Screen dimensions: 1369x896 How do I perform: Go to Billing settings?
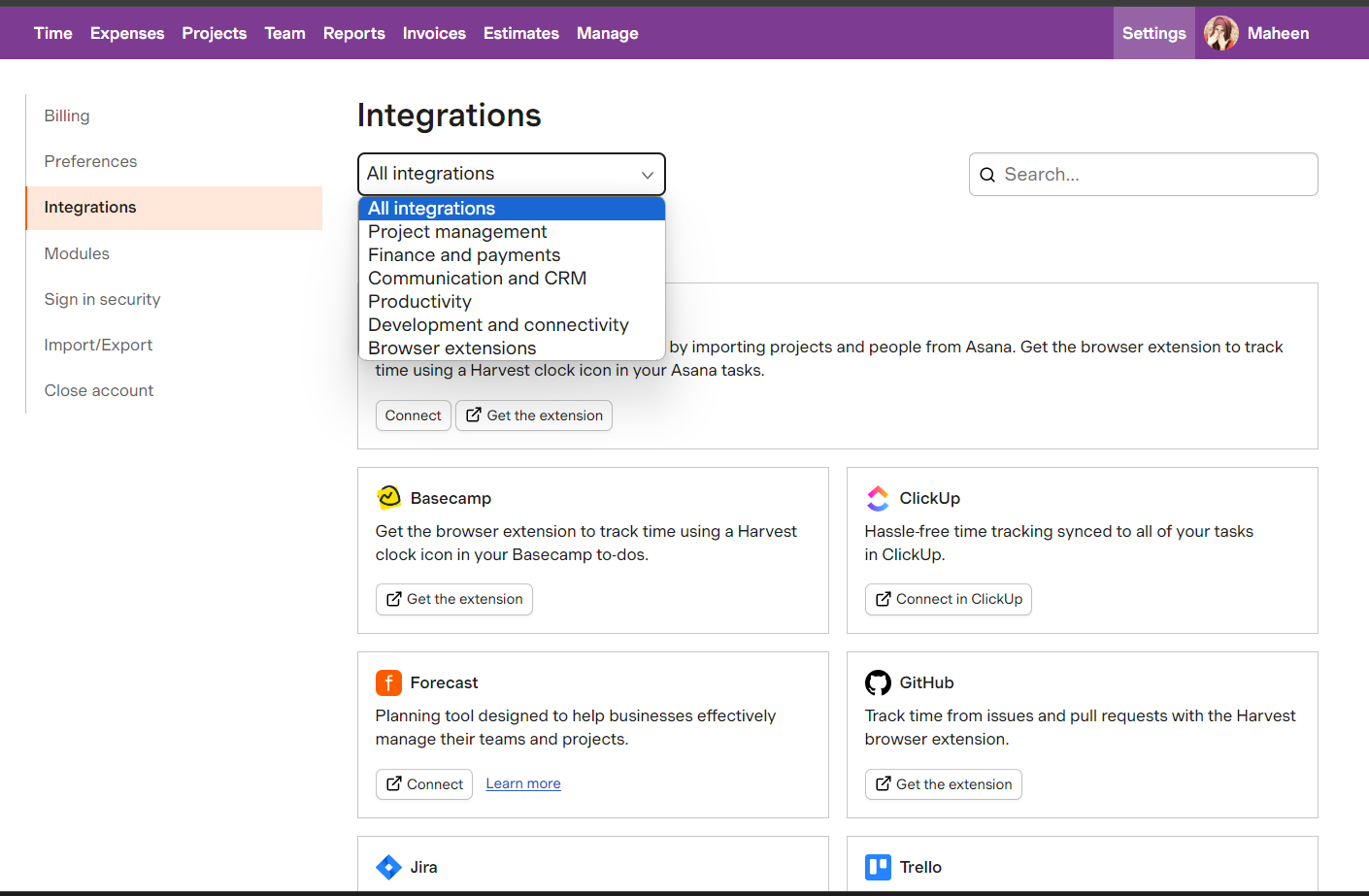coord(67,116)
